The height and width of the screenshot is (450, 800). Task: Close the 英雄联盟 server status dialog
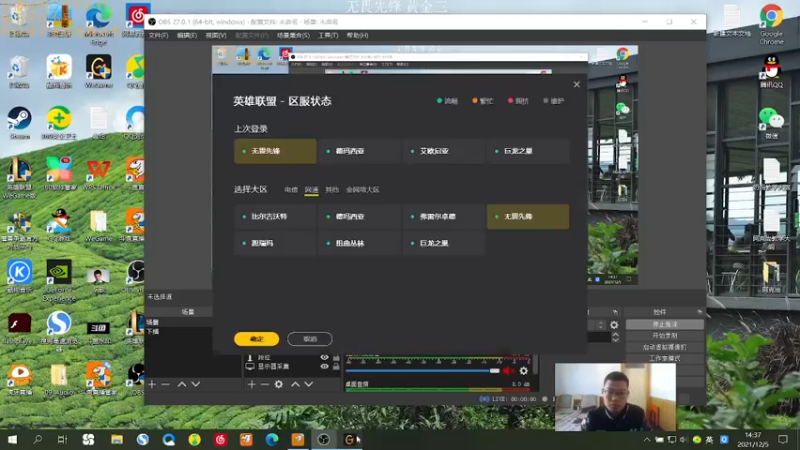pyautogui.click(x=577, y=84)
